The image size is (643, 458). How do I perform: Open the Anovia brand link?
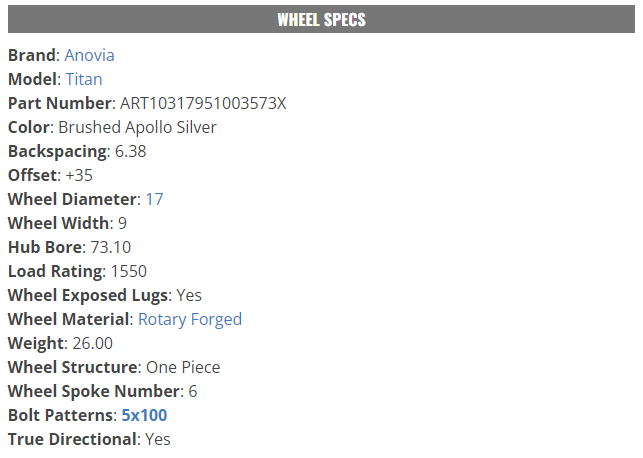89,55
